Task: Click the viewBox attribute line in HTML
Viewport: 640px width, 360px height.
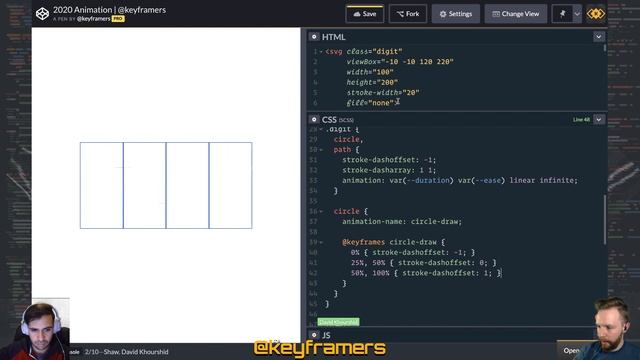Action: 400,62
